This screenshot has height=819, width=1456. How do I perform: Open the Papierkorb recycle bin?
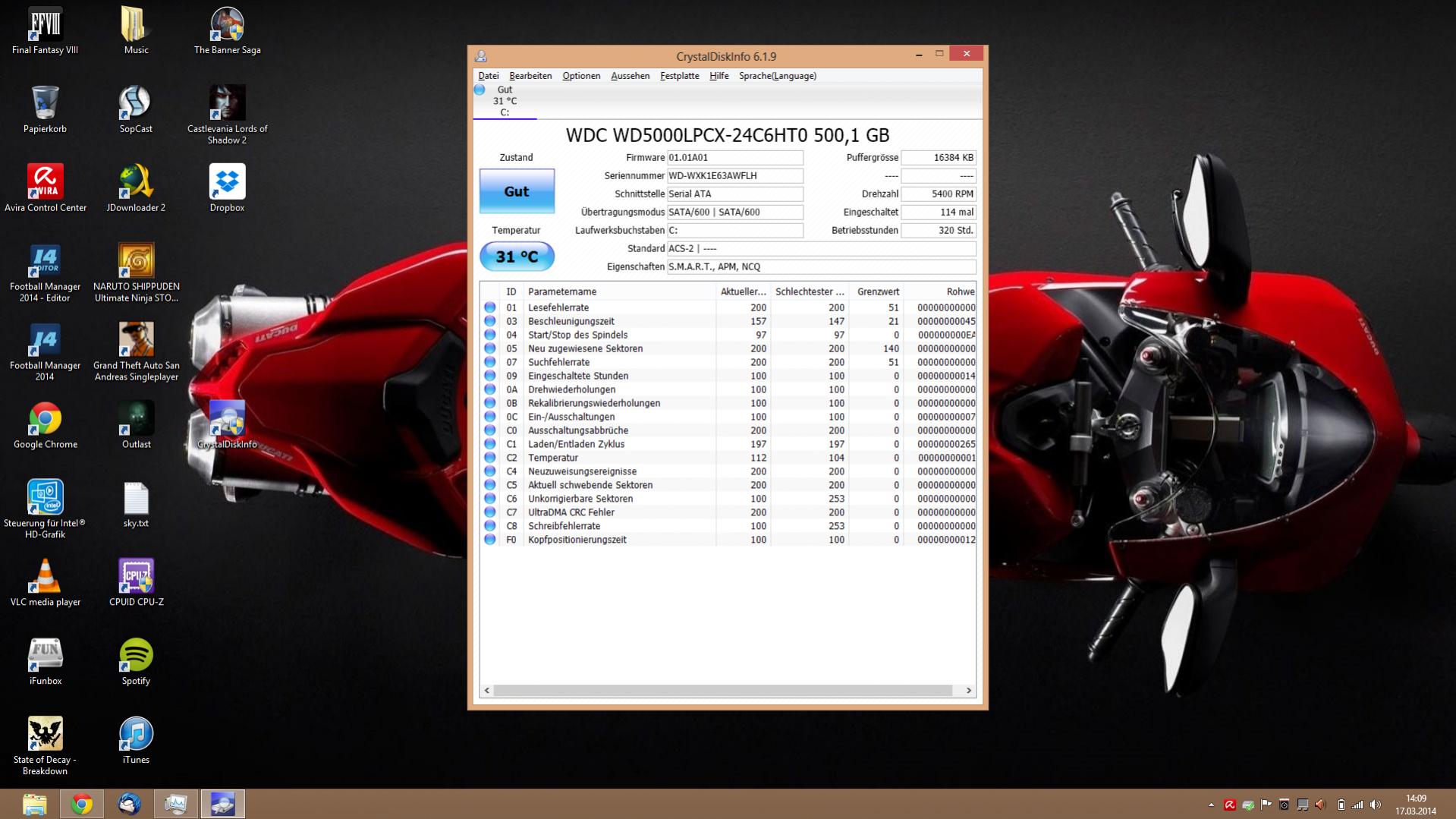45,109
